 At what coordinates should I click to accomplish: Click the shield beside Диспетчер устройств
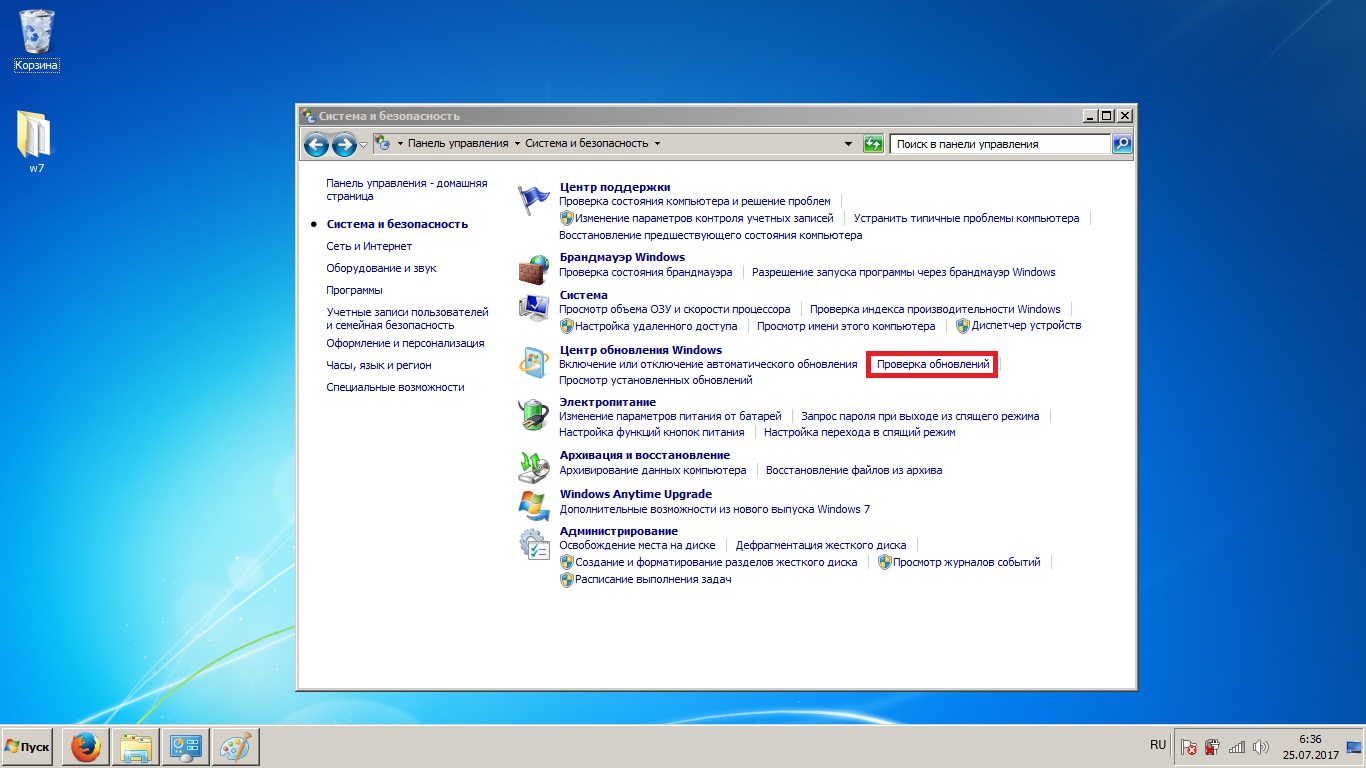coord(963,326)
